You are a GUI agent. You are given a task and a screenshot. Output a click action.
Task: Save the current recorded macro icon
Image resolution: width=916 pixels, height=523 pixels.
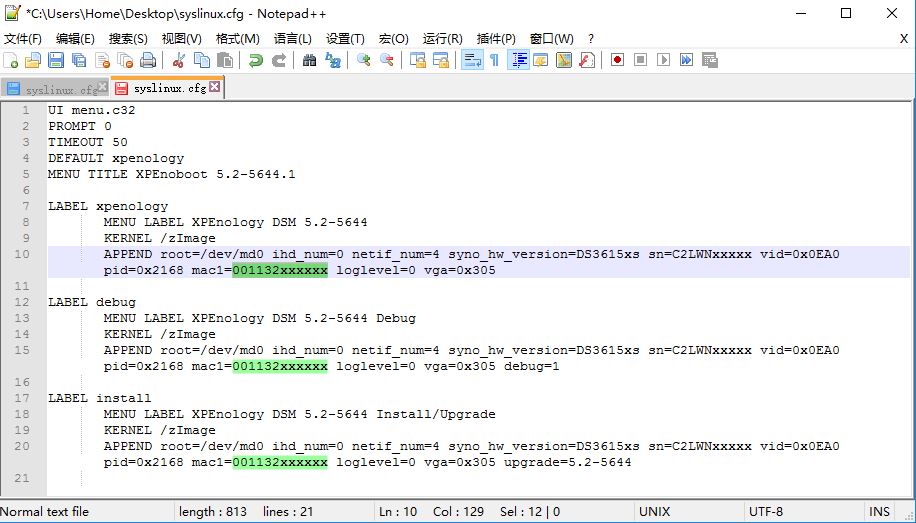(709, 60)
